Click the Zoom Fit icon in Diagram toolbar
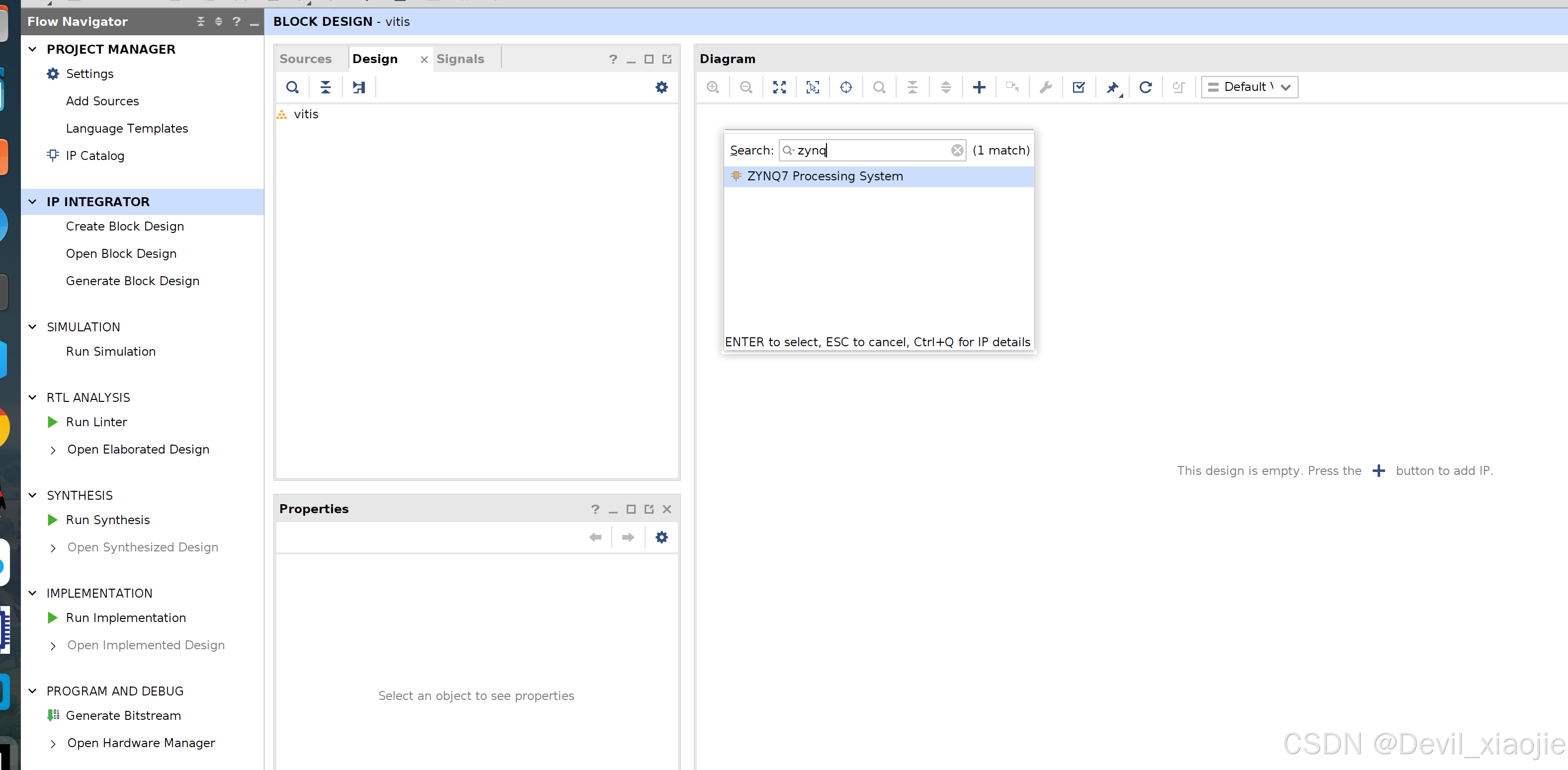Screen dimensions: 1568x770 click(x=779, y=87)
